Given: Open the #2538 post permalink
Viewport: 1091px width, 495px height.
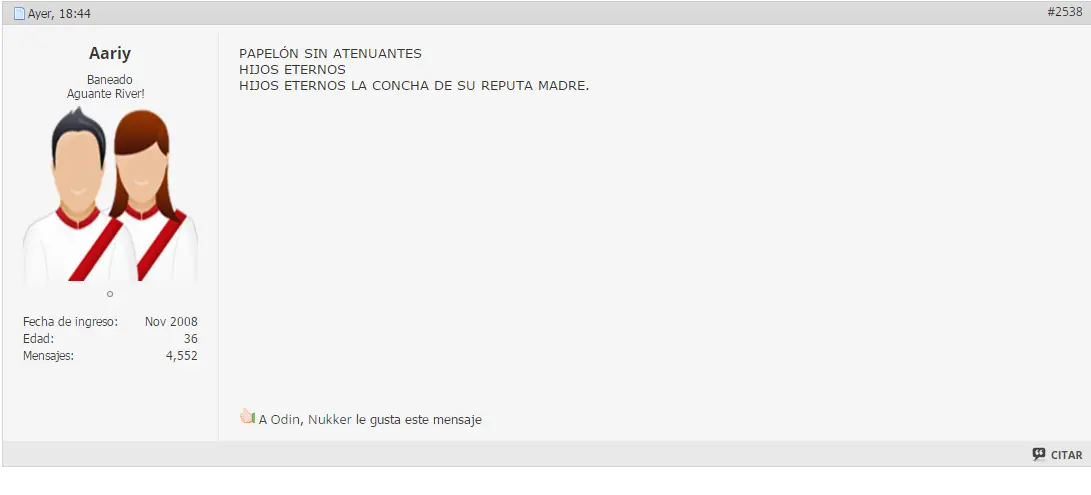Looking at the screenshot, I should pos(1065,12).
